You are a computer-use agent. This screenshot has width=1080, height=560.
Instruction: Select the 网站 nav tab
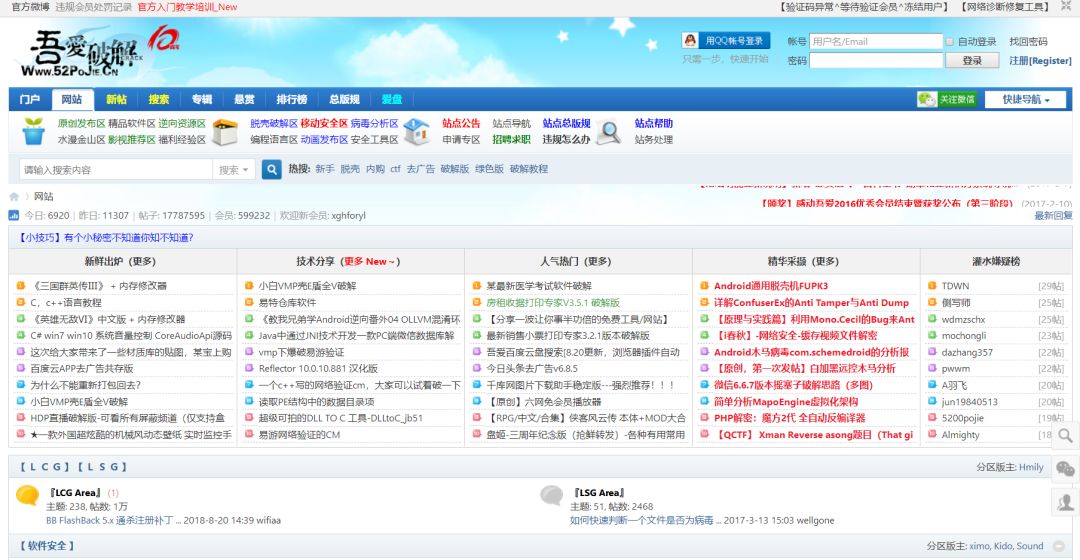[72, 99]
